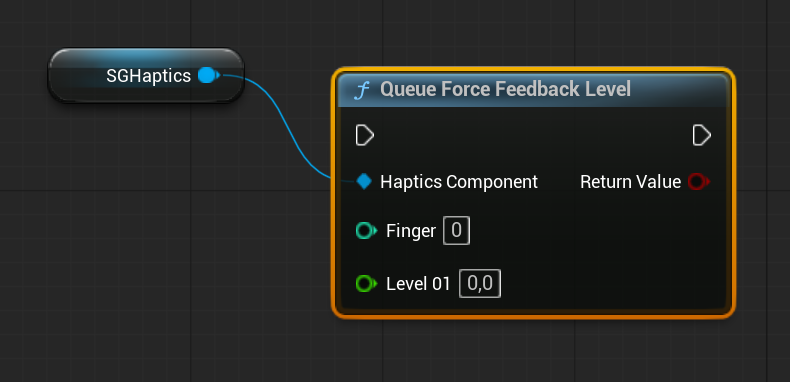Click the Finger value field
This screenshot has height=382, width=790.
tap(456, 231)
